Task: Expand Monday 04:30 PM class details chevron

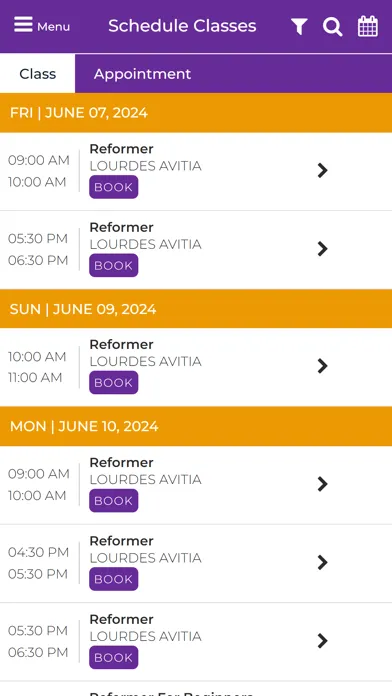Action: [323, 562]
